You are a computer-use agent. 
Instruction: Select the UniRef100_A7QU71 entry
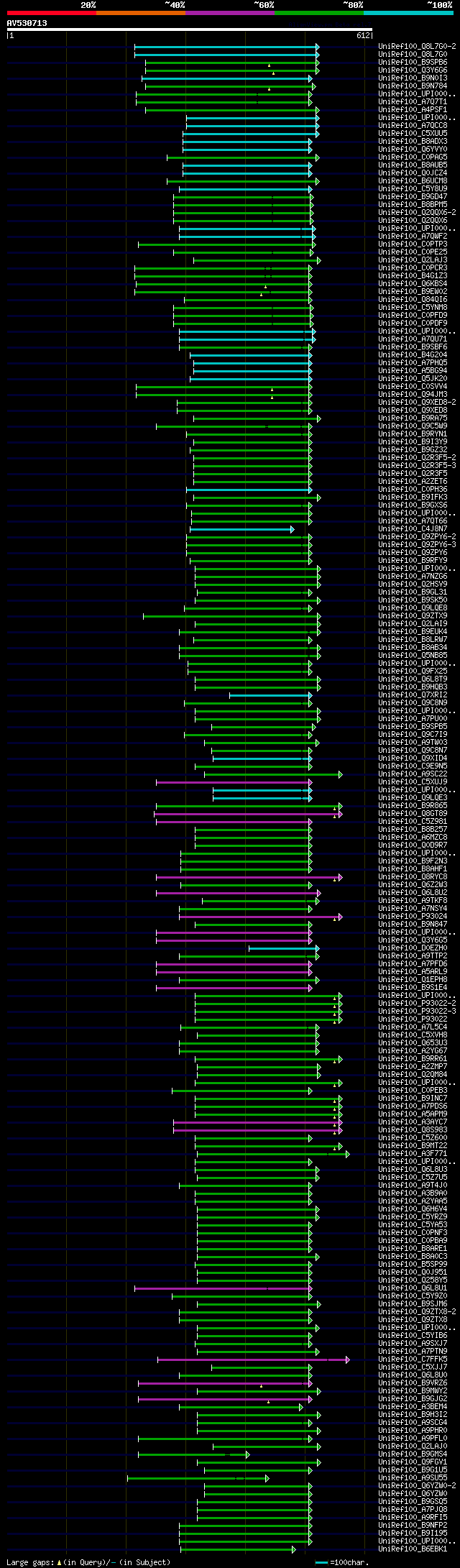tap(413, 339)
